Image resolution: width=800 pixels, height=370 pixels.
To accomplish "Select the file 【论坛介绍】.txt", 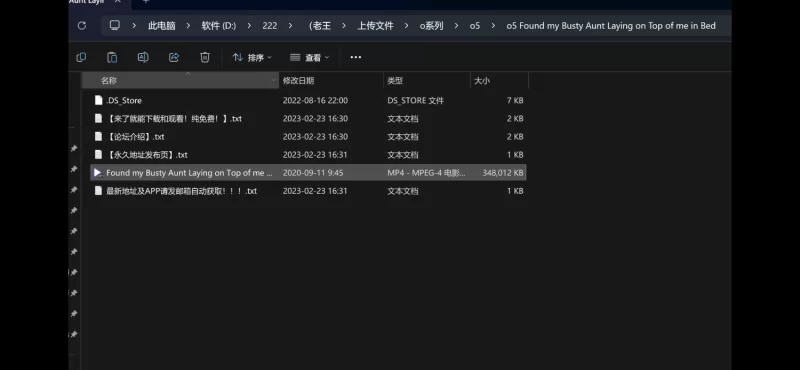I will pyautogui.click(x=135, y=136).
